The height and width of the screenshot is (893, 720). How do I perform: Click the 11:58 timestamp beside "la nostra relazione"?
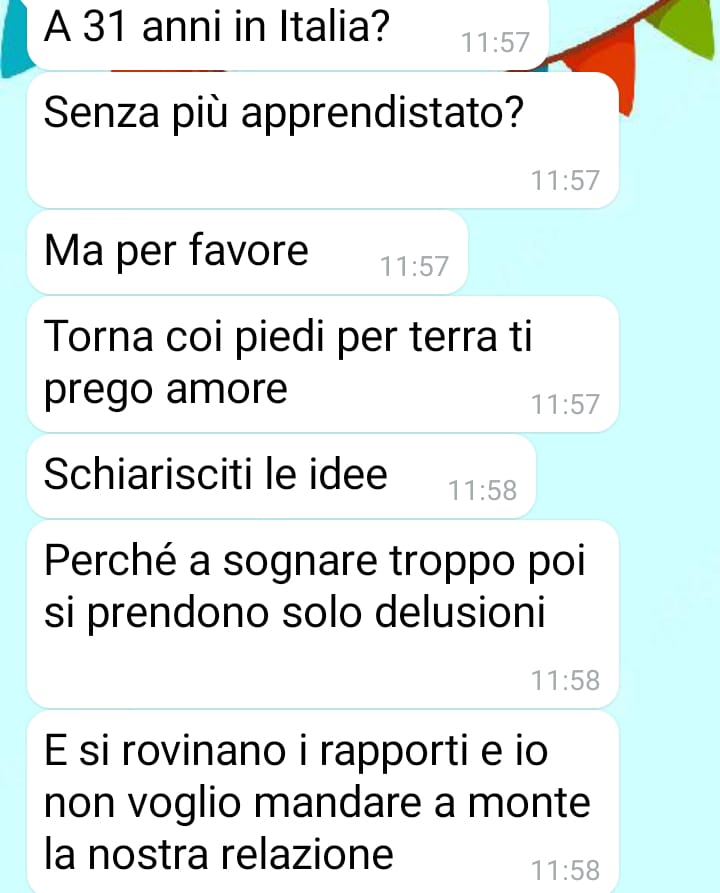[566, 870]
